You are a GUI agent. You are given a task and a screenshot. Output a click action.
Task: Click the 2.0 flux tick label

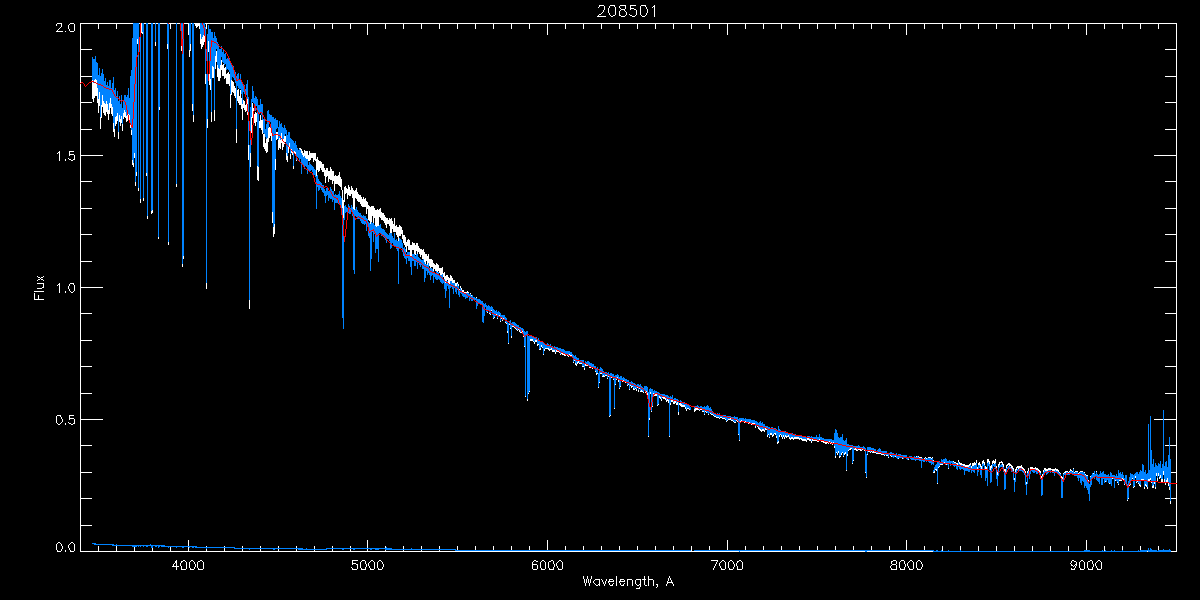65,28
